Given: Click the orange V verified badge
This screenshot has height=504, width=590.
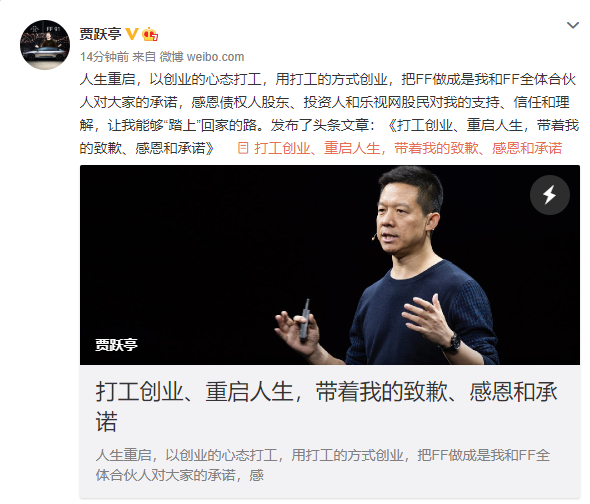Looking at the screenshot, I should tap(132, 34).
